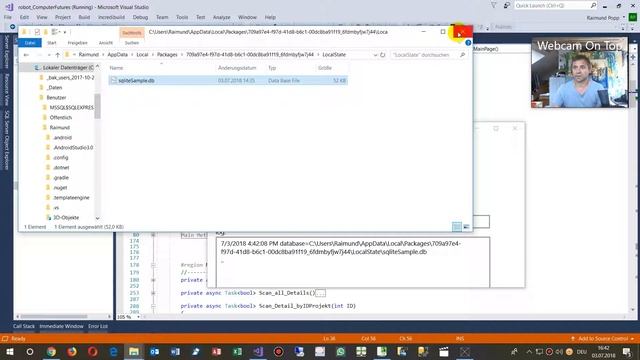Switch to File Explorer taskbar icon

pos(134,351)
